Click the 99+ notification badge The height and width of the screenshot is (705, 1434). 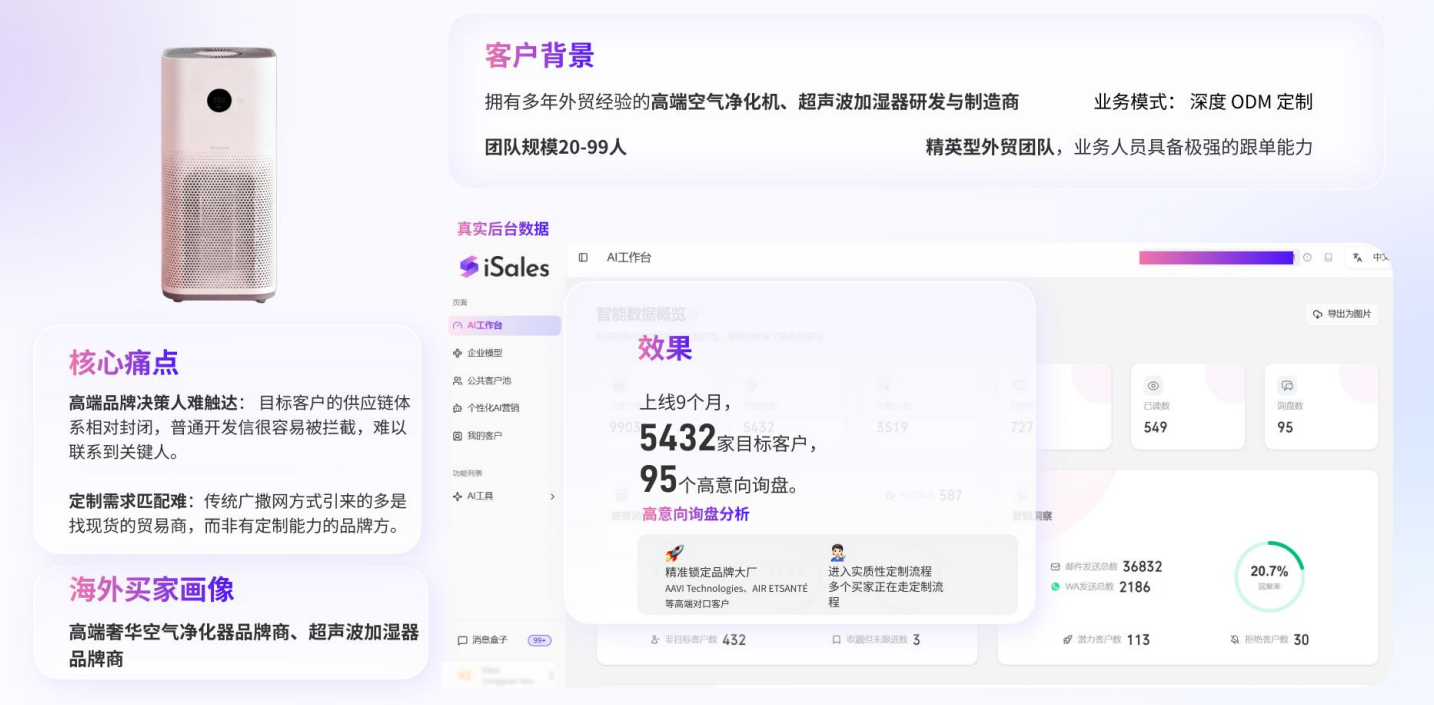(x=539, y=640)
